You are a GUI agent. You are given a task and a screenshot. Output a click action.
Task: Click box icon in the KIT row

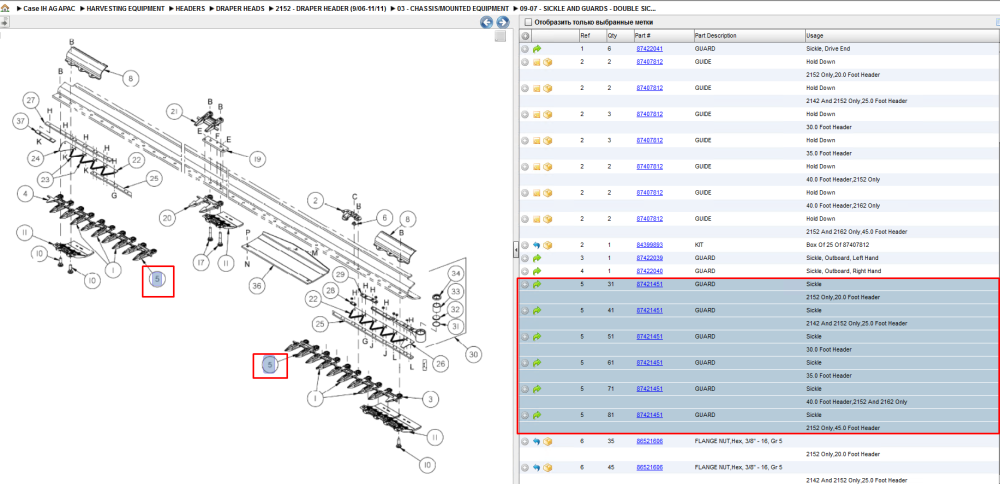click(547, 245)
